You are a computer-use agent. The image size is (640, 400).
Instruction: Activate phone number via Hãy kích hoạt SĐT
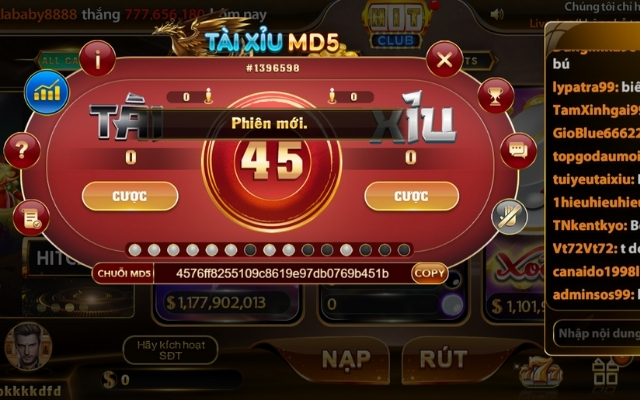[170, 350]
